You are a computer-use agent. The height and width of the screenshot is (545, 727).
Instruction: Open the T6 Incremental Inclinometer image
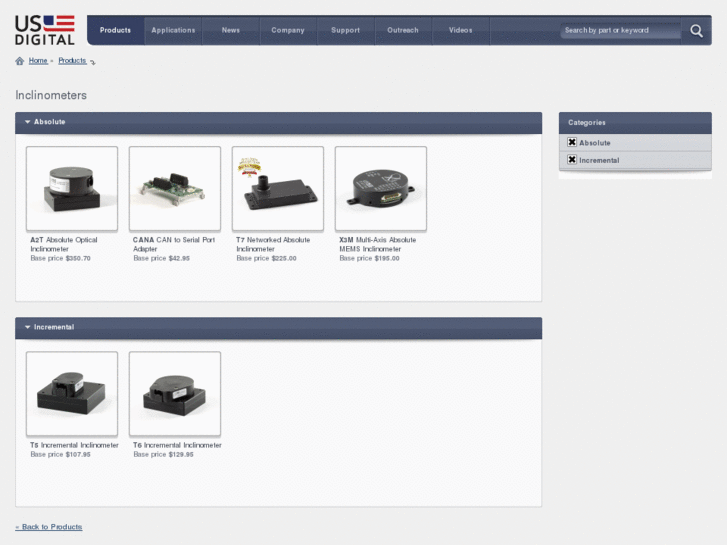tap(175, 393)
